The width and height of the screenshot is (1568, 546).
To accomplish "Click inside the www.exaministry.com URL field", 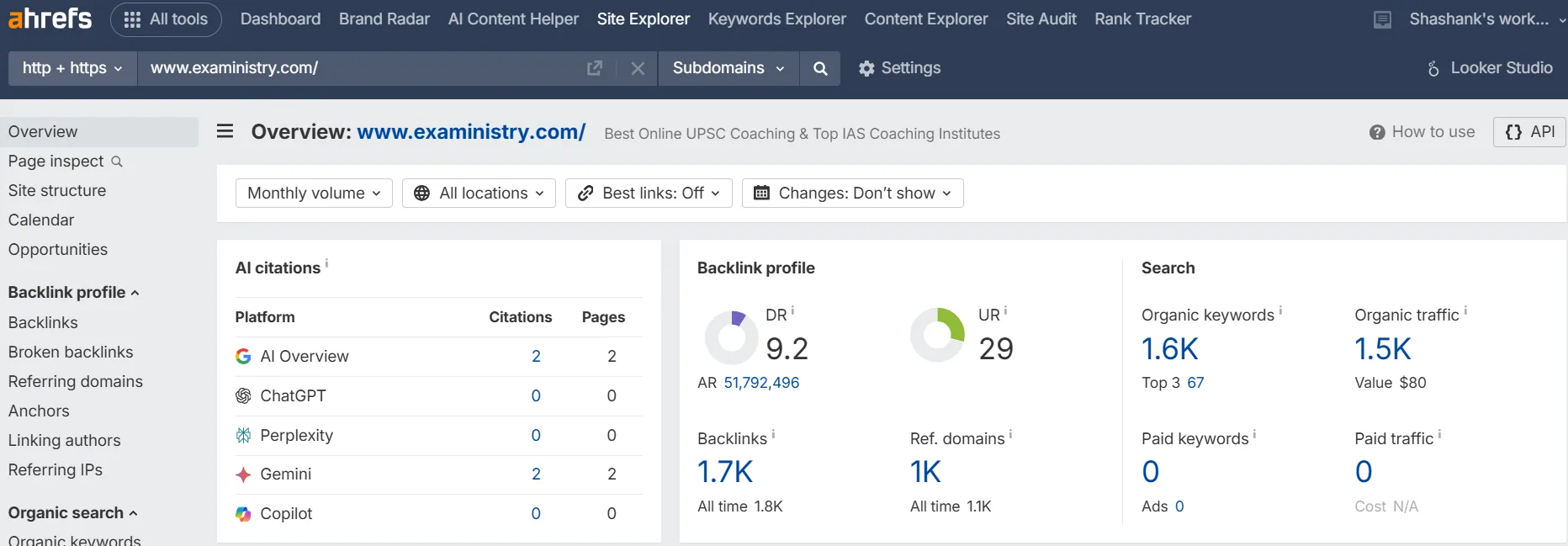I will 362,68.
